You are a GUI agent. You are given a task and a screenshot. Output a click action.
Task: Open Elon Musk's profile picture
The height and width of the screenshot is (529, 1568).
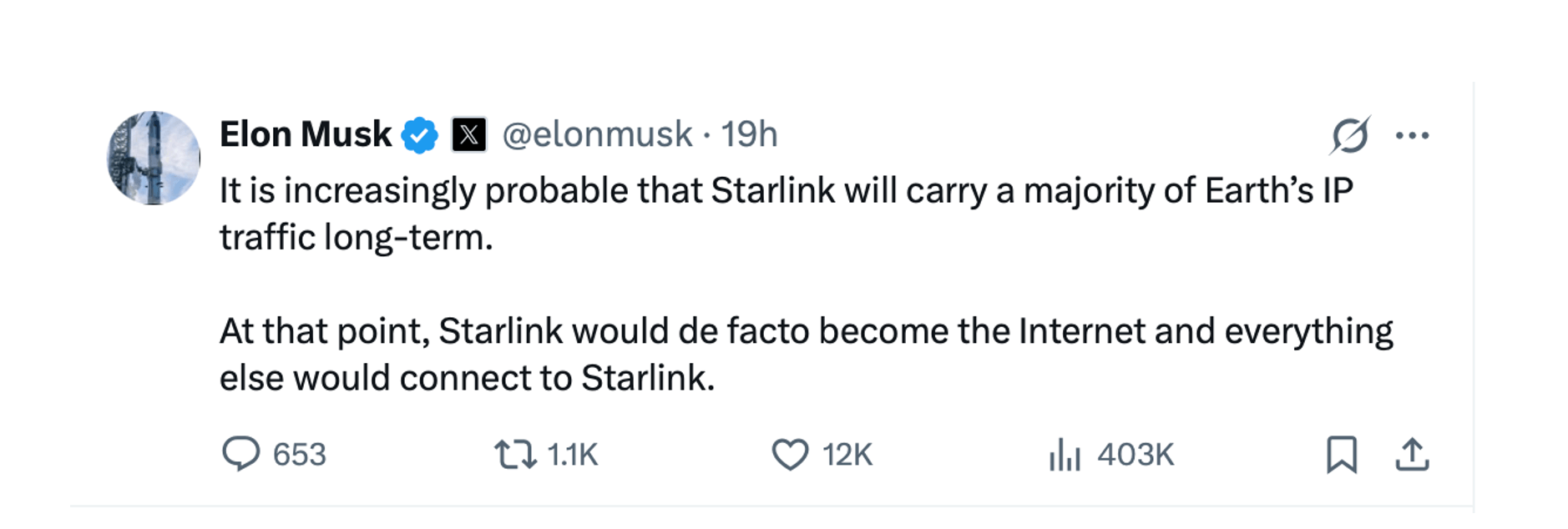[154, 158]
